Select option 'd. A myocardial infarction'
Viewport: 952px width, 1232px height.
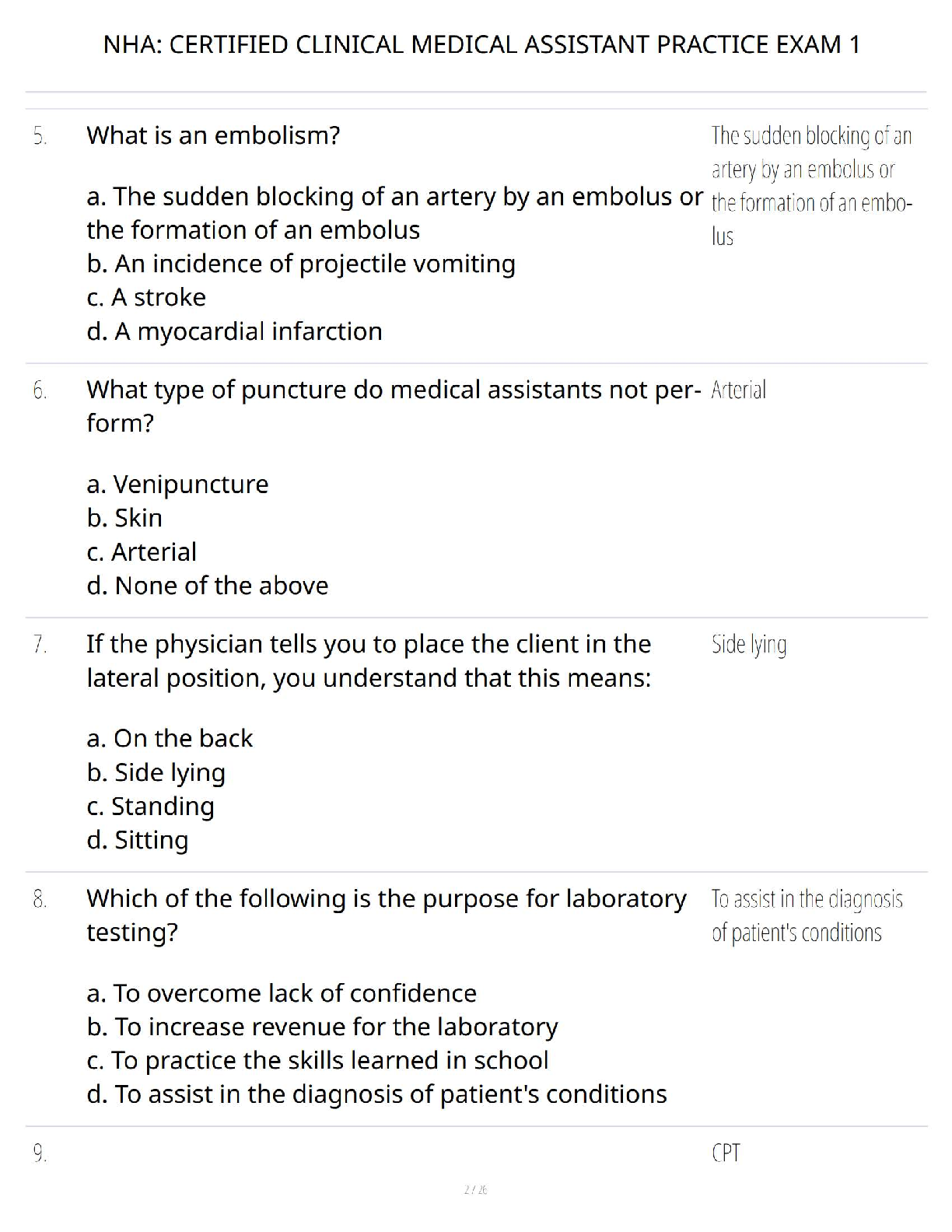pyautogui.click(x=234, y=331)
